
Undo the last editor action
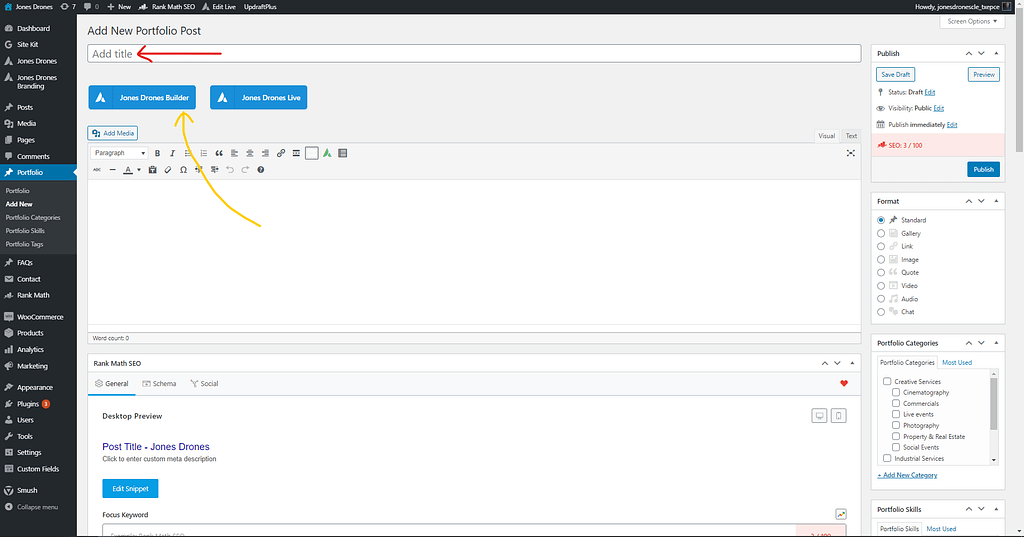click(230, 170)
